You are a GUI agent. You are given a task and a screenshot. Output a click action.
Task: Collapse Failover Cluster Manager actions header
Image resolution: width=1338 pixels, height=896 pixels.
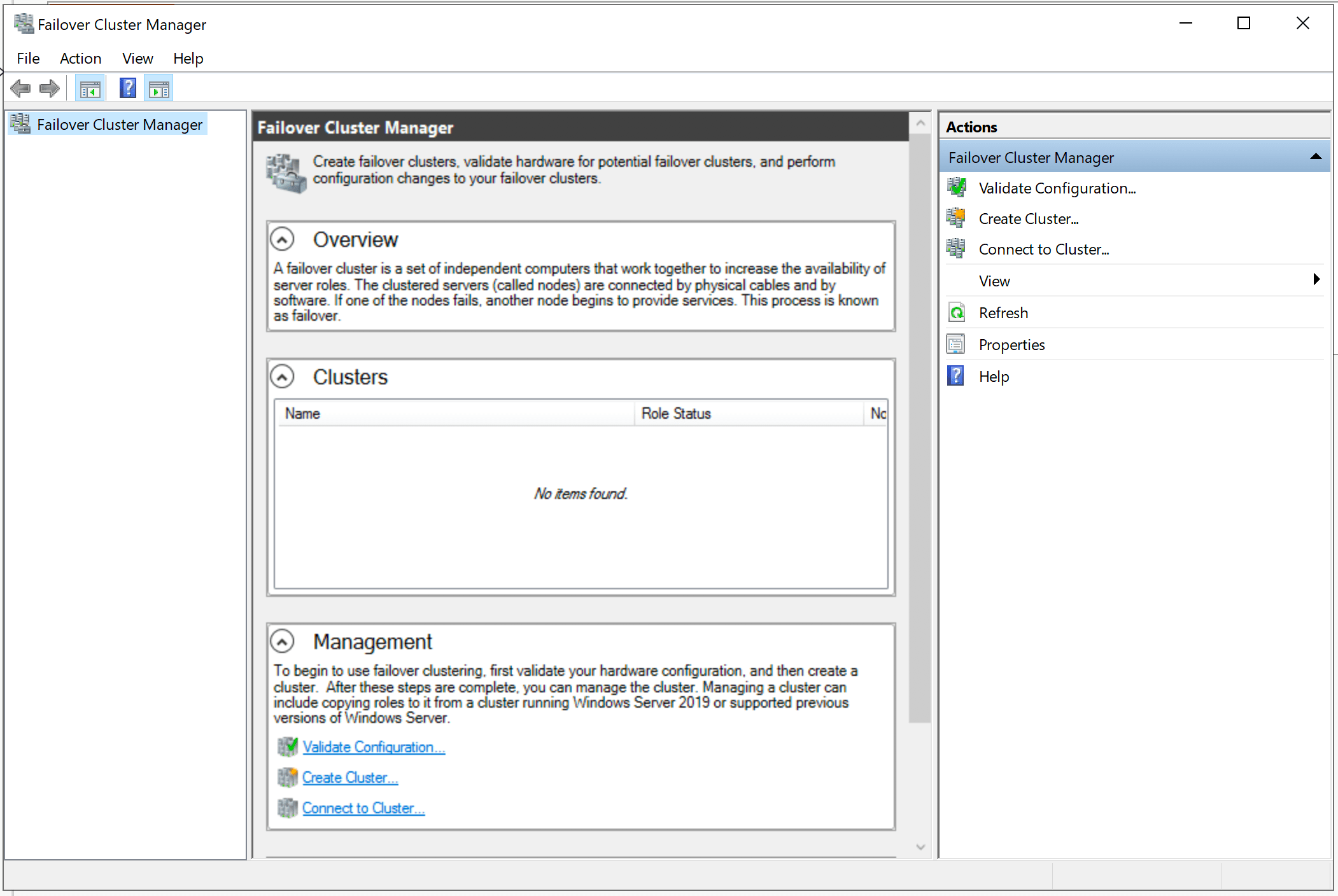[x=1315, y=157]
